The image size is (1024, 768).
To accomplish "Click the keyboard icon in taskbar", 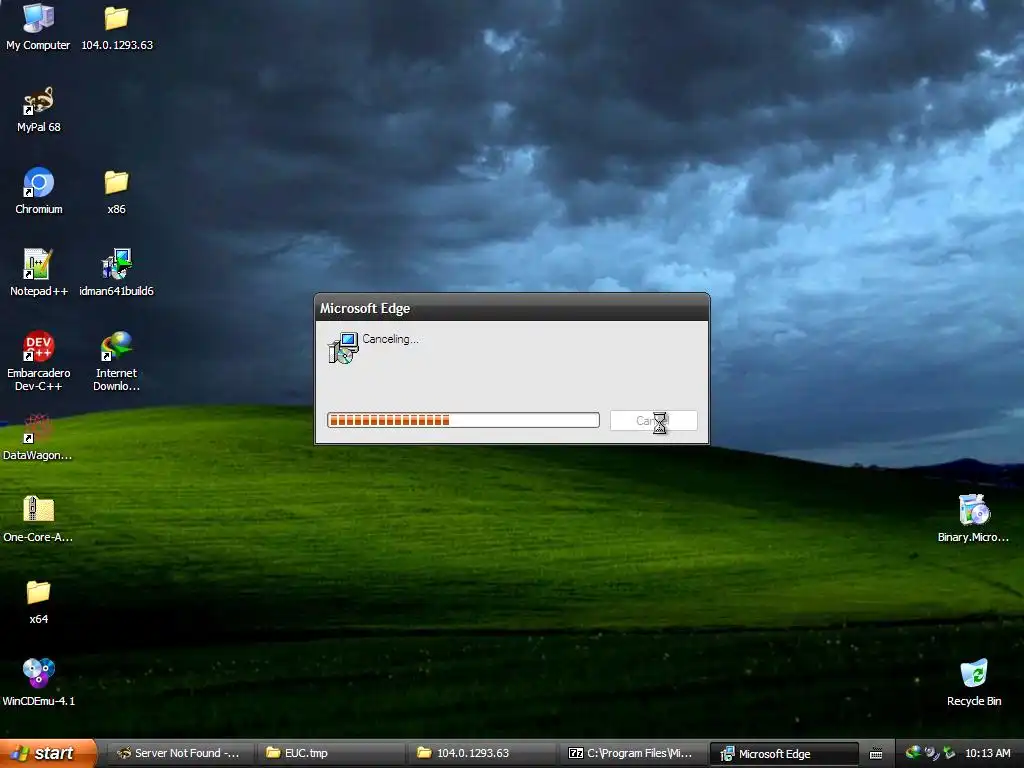I will coord(876,754).
